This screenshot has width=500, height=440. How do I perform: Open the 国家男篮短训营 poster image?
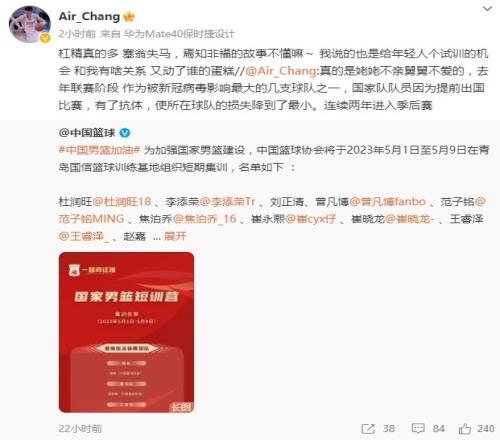click(126, 332)
